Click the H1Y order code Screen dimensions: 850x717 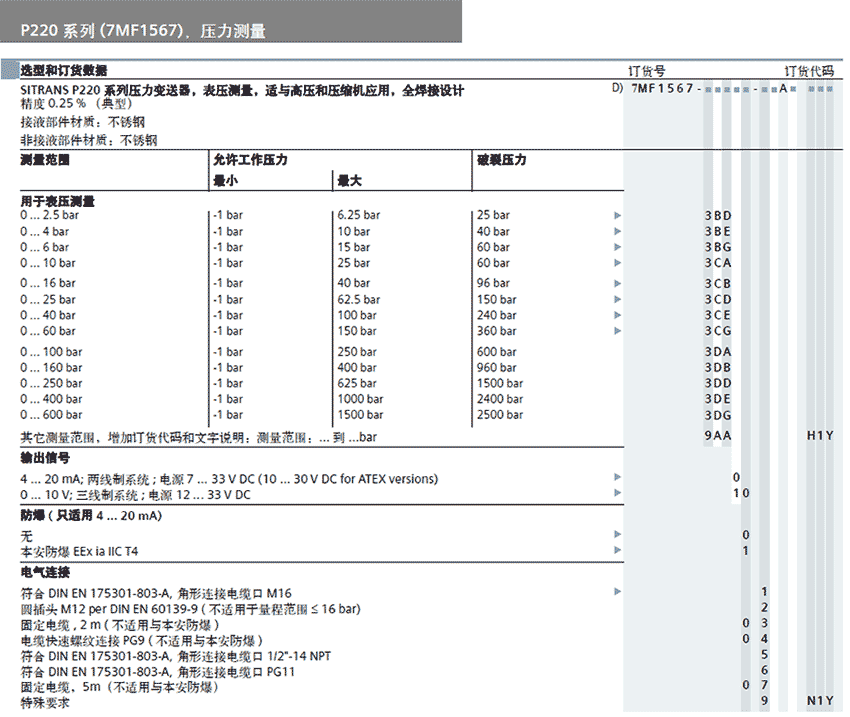pyautogui.click(x=819, y=437)
